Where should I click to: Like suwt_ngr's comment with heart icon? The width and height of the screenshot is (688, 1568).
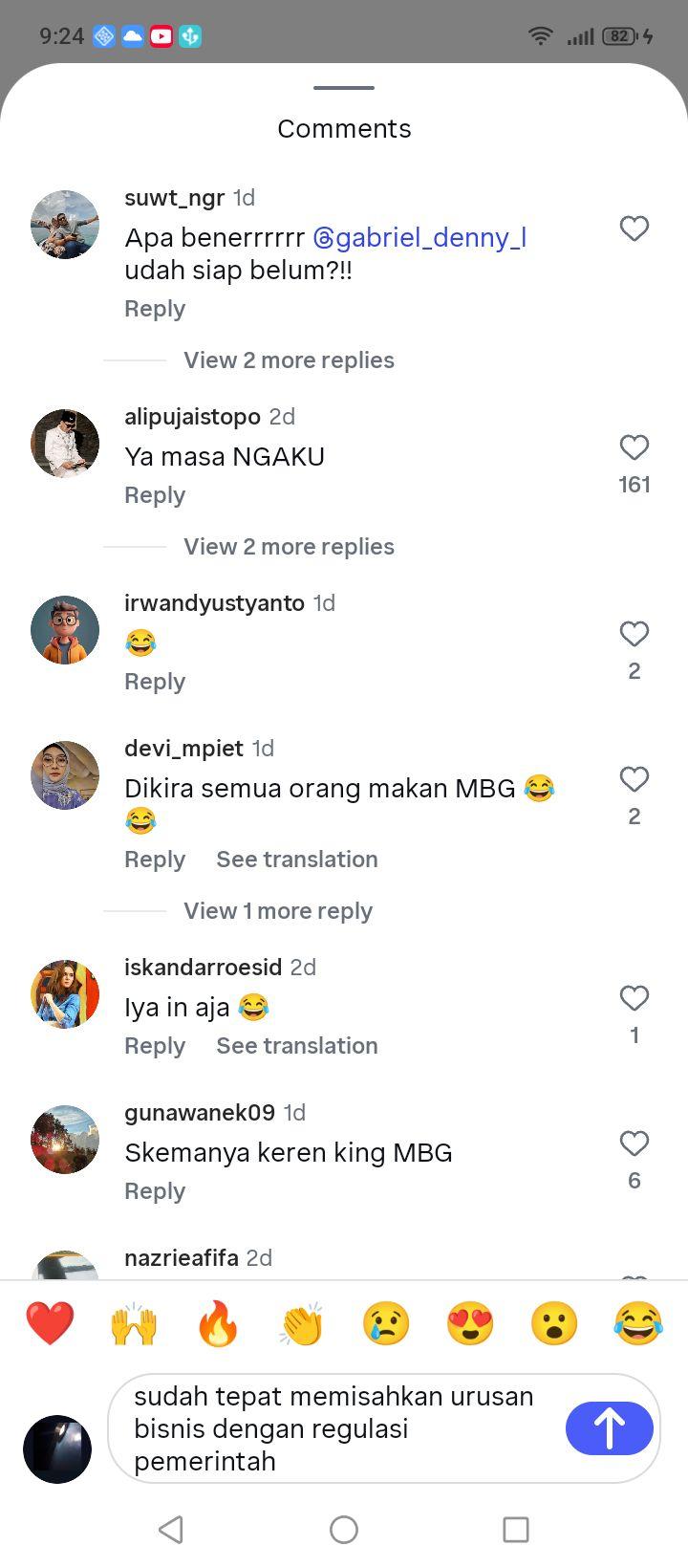[634, 229]
